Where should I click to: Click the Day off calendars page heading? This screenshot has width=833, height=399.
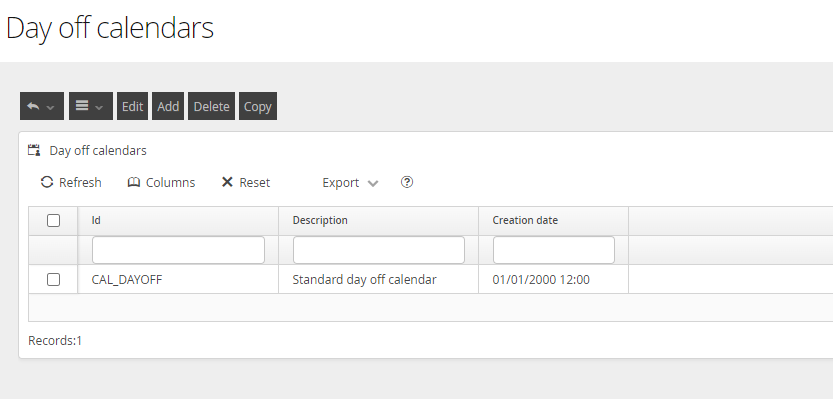[110, 28]
